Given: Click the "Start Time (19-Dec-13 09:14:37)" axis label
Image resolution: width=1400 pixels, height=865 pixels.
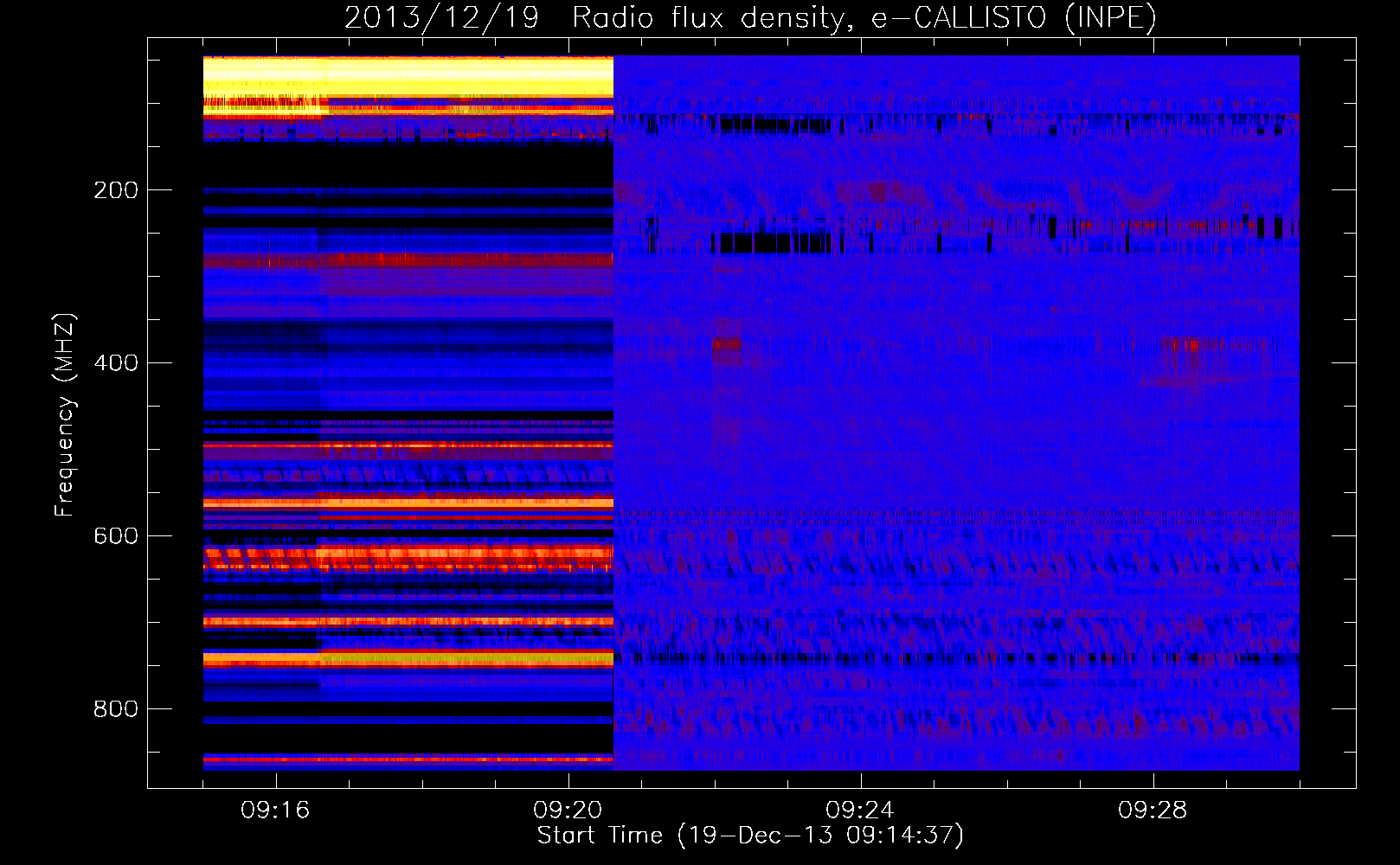Looking at the screenshot, I should (750, 836).
